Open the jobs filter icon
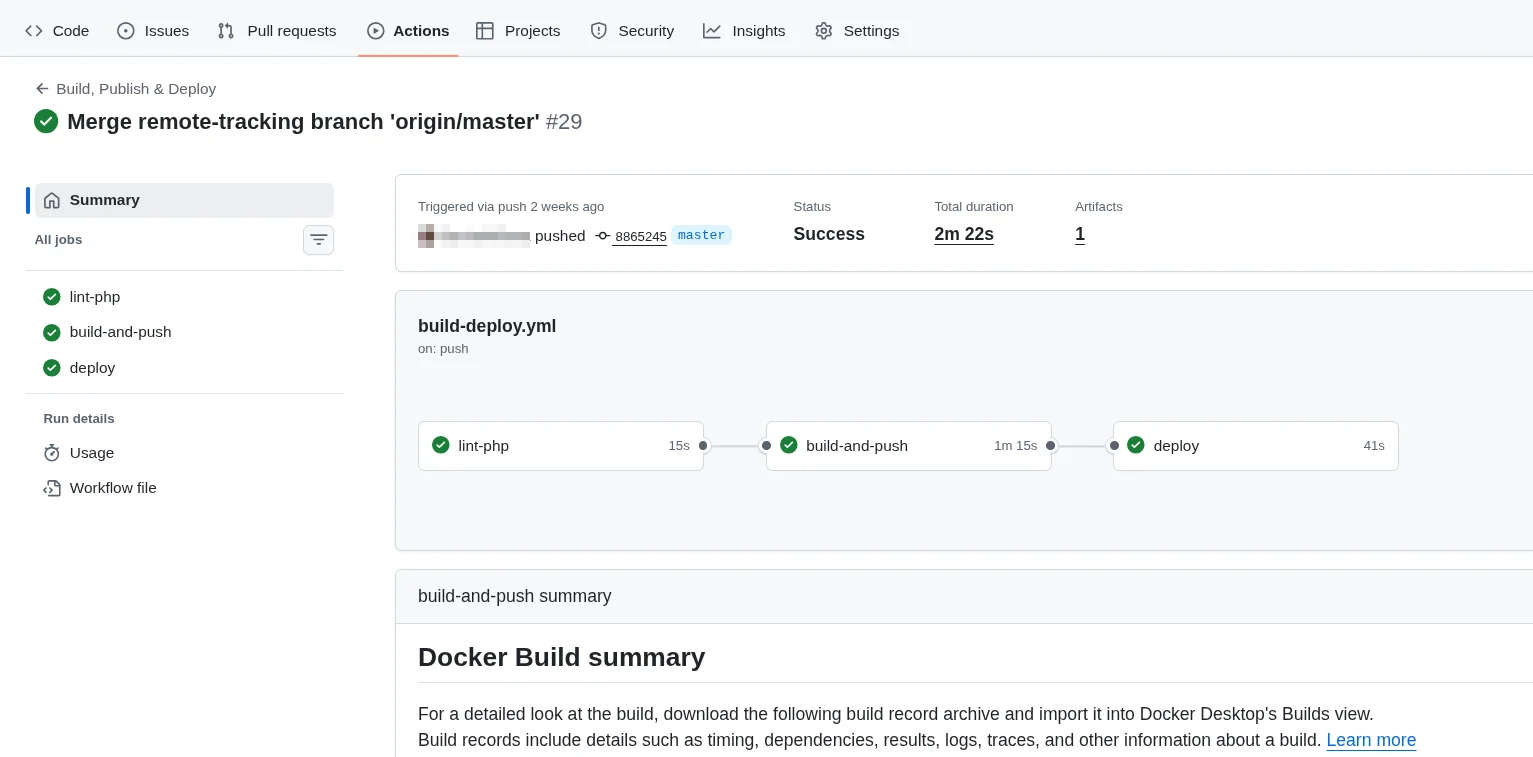 tap(318, 240)
